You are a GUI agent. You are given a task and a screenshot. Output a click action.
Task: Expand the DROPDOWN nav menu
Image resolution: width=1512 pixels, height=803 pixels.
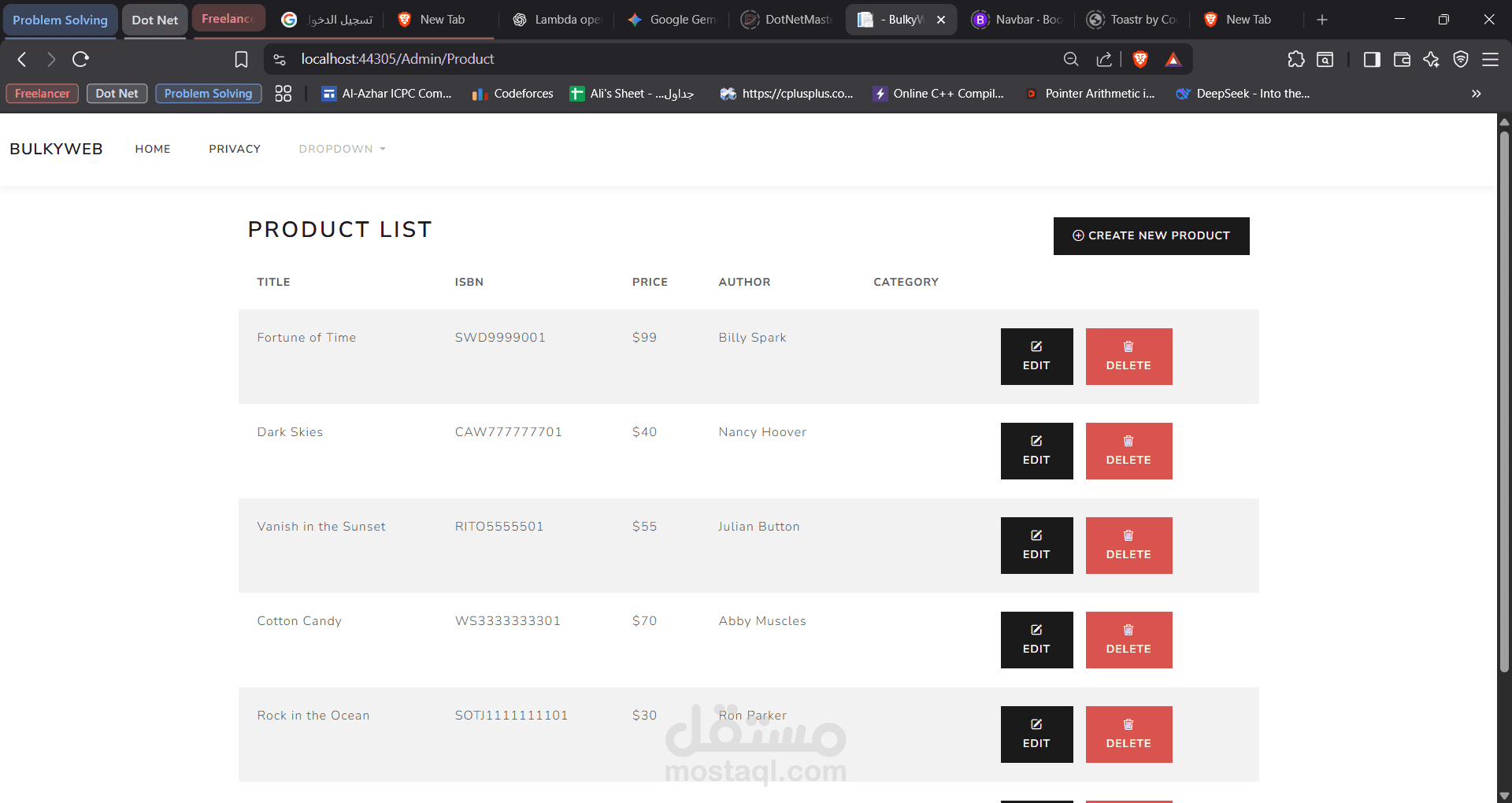click(x=342, y=149)
